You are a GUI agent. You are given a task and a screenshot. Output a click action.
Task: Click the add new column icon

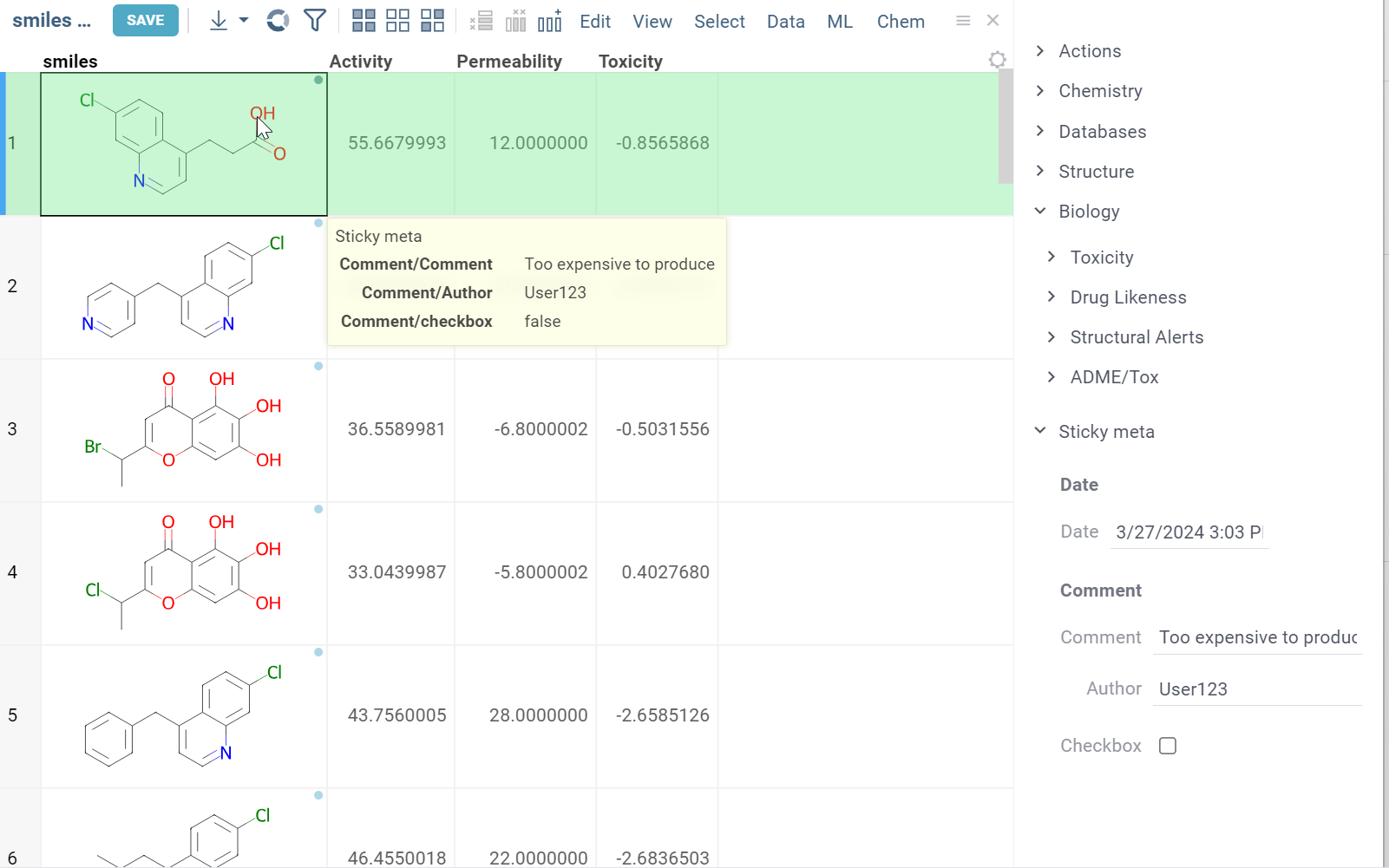click(550, 21)
